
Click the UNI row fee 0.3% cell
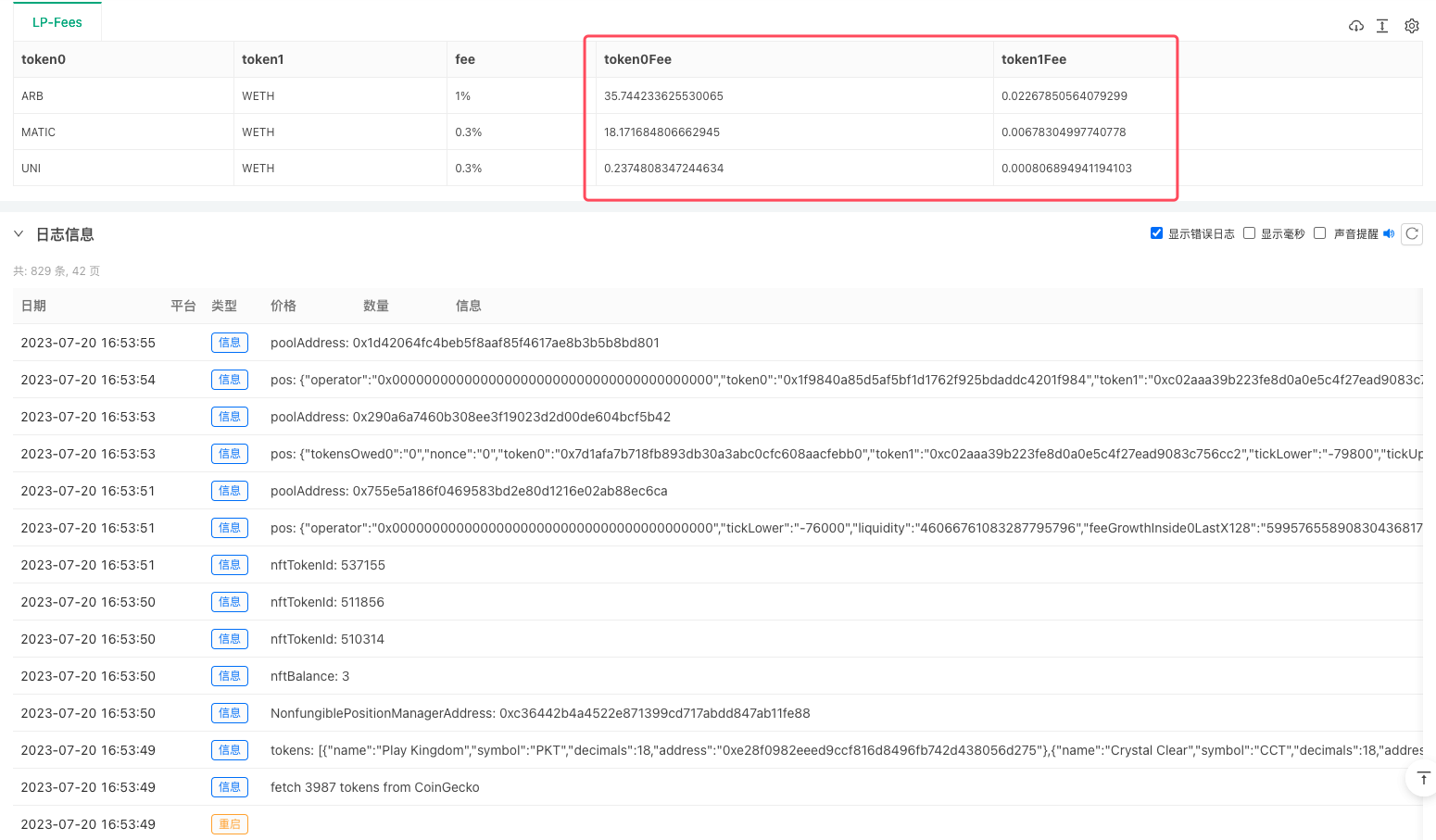tap(469, 169)
